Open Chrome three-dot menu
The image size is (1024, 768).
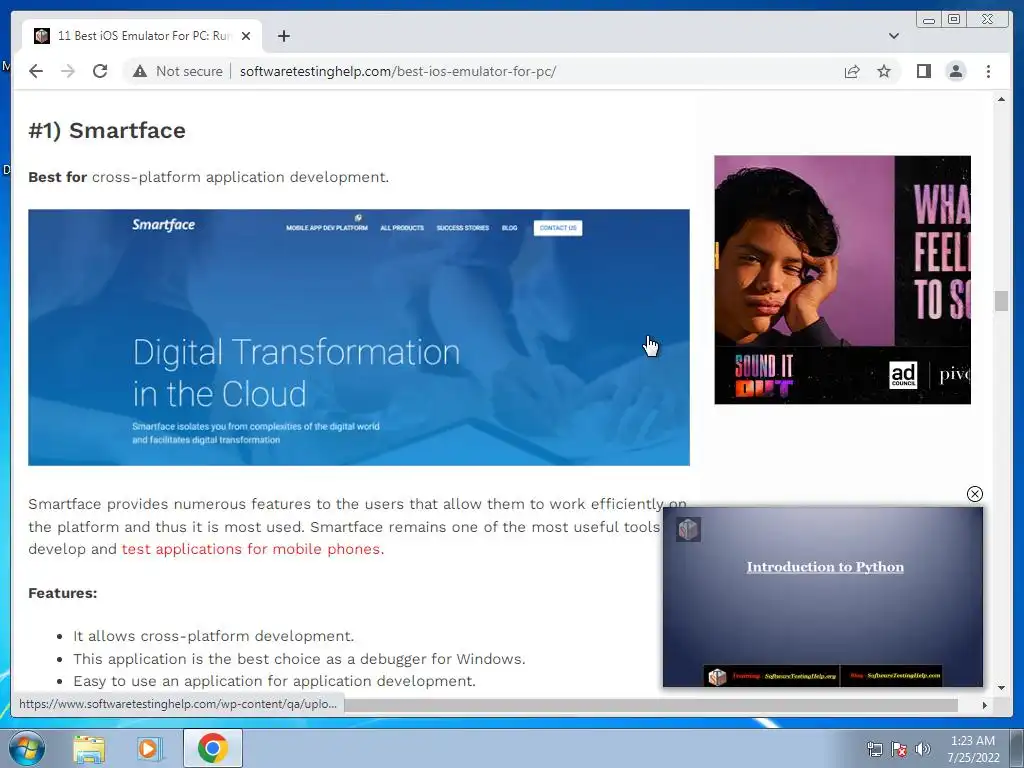click(988, 71)
